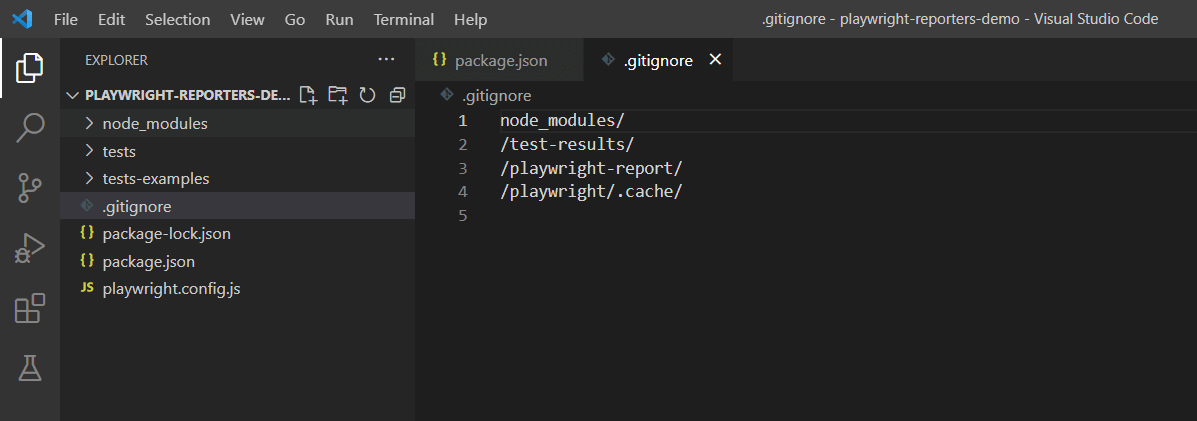Open playwright.config.js from the file tree

[x=171, y=289]
